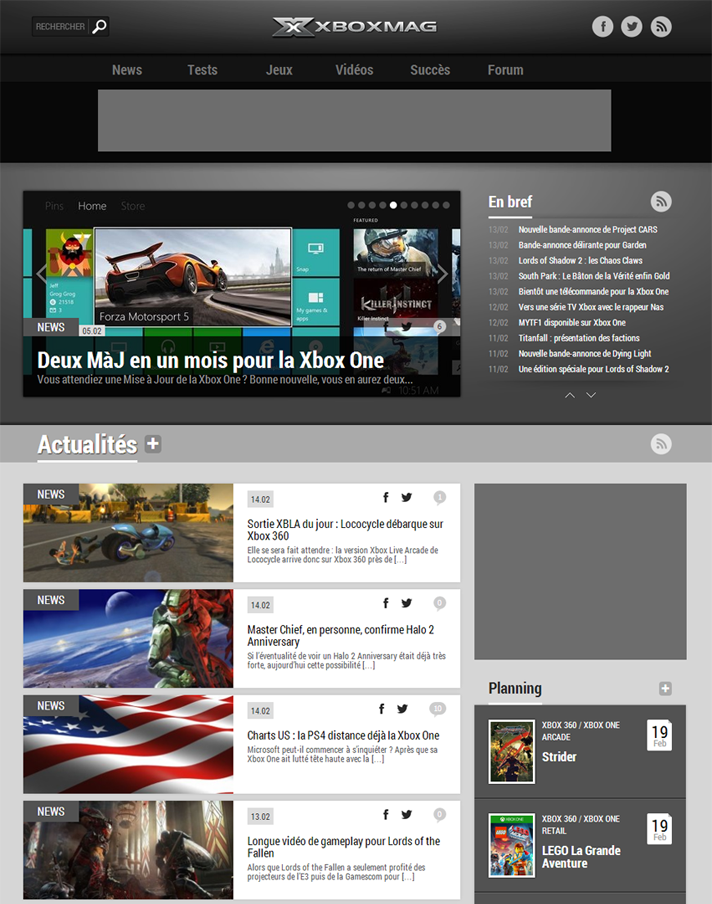
Task: Share Halo 2 Anniversary article on Twitter
Action: (406, 602)
